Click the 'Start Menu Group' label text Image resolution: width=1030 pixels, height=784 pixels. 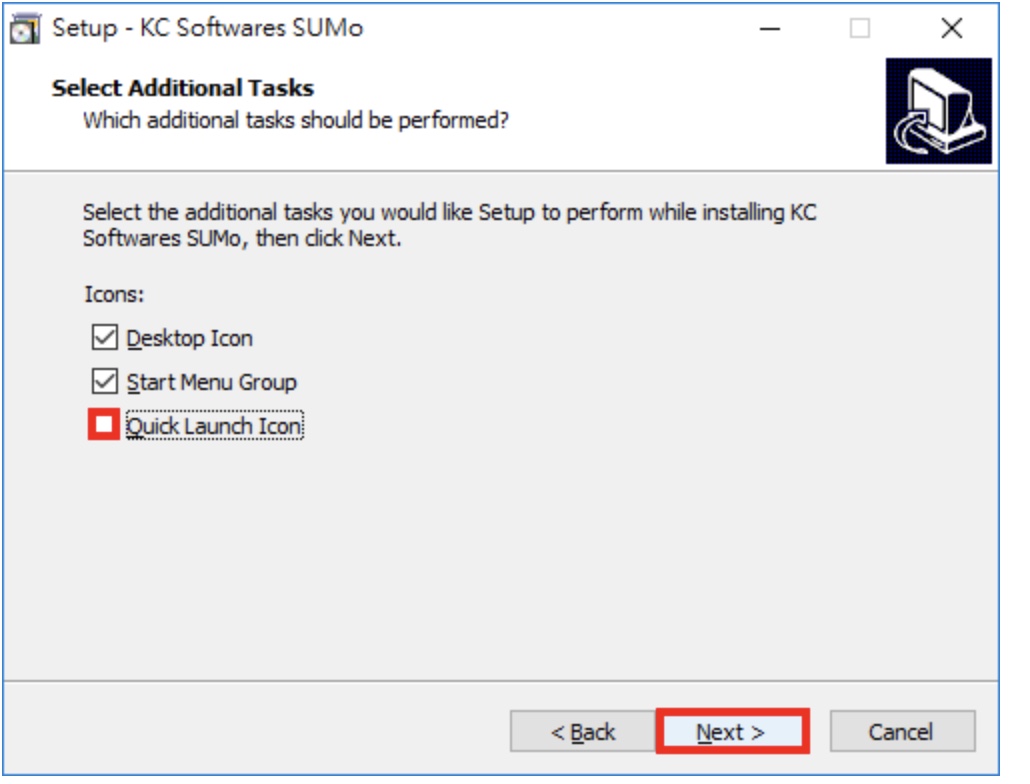point(212,382)
